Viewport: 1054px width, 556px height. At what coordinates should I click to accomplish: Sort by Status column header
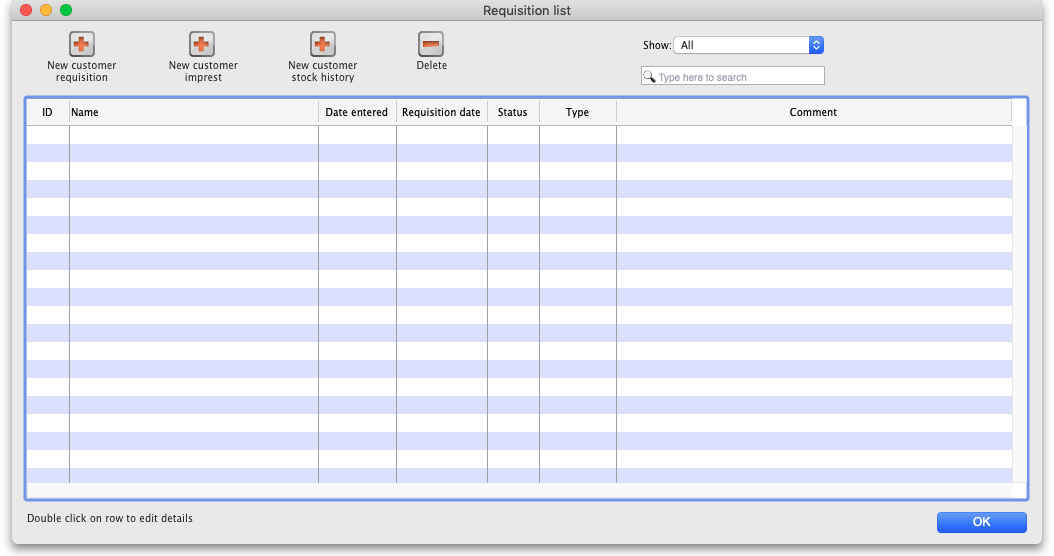(x=512, y=112)
